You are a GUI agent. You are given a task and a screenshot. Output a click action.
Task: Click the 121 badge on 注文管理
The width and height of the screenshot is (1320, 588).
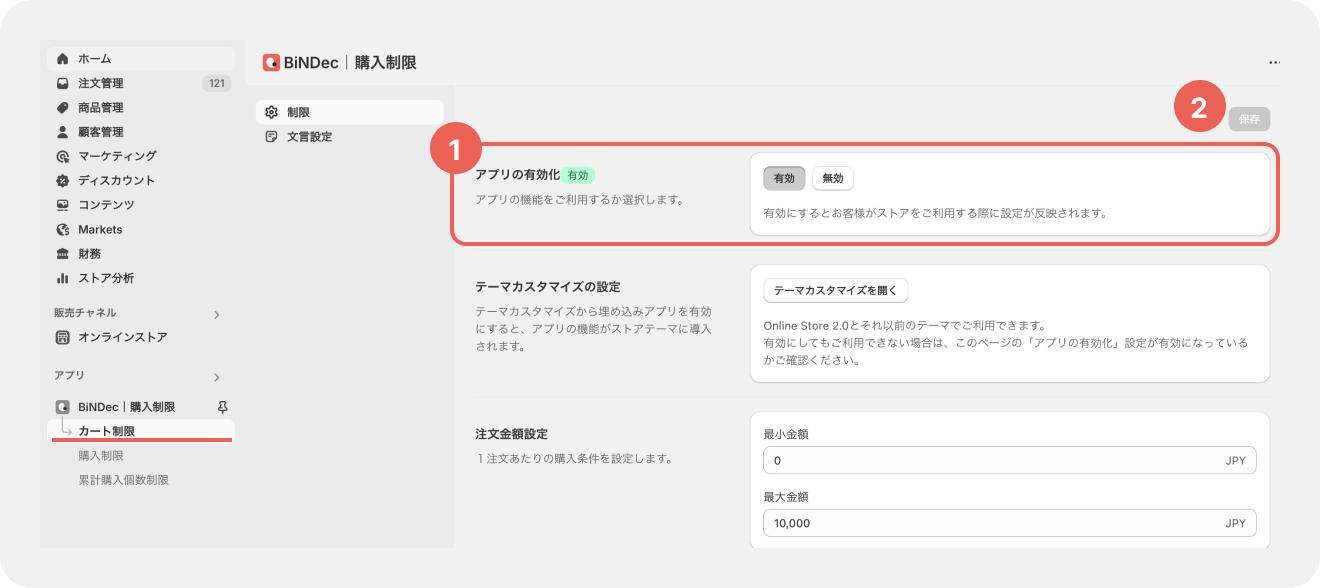(x=216, y=83)
